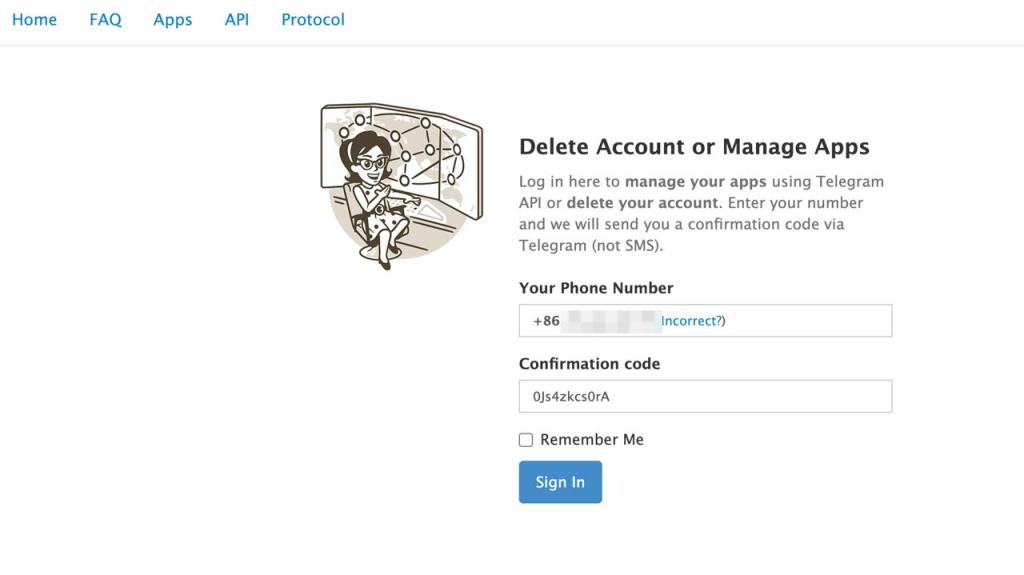Click the "Incorrect?" link beside the number
Image resolution: width=1024 pixels, height=575 pixels.
pos(692,321)
